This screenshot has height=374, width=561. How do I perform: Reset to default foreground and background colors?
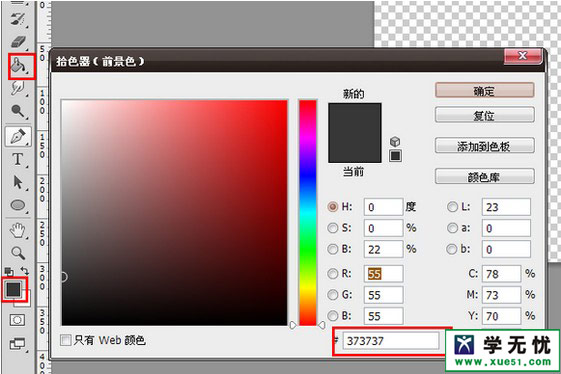9,272
